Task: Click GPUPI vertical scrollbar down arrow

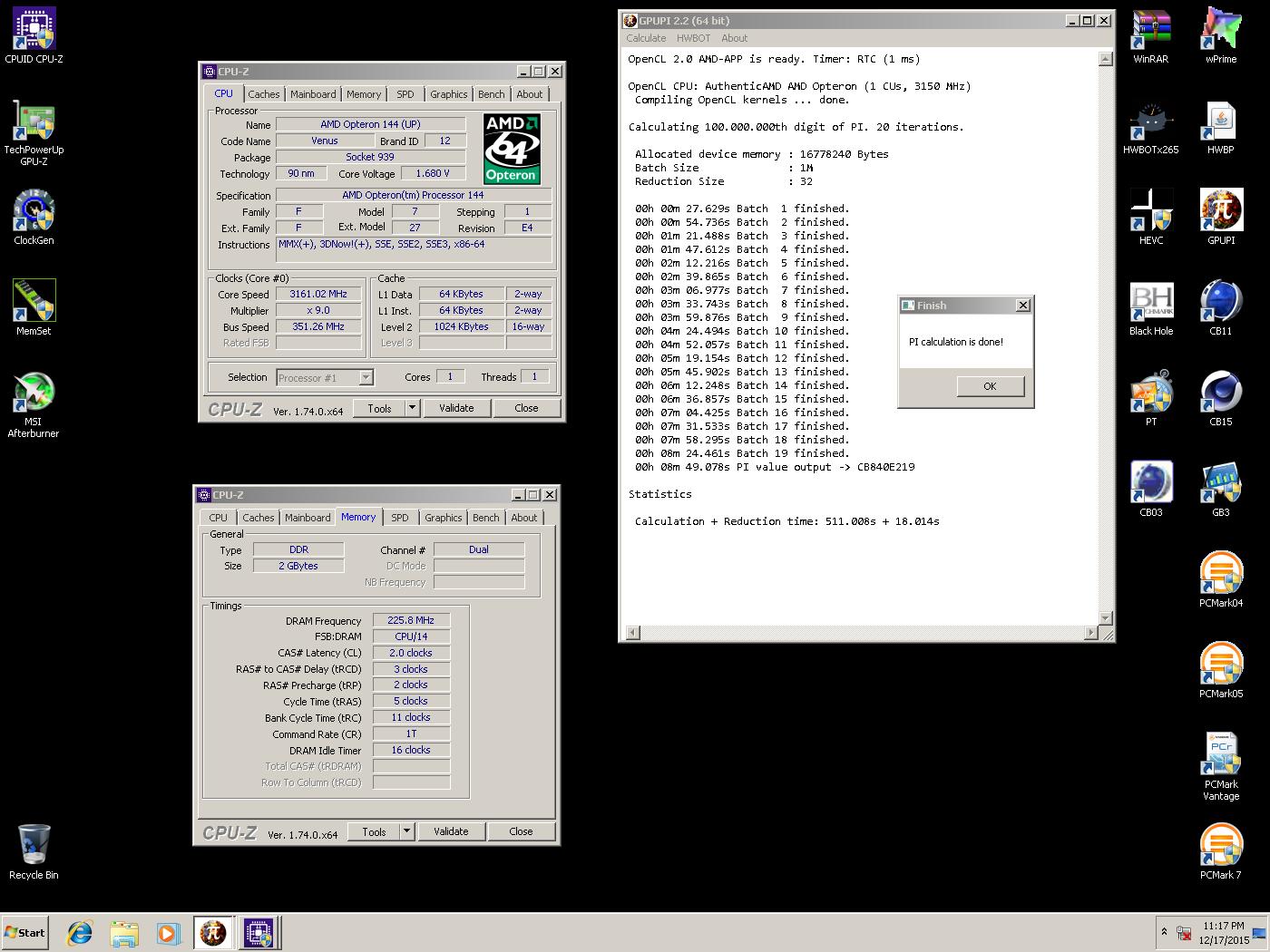Action: [1105, 618]
